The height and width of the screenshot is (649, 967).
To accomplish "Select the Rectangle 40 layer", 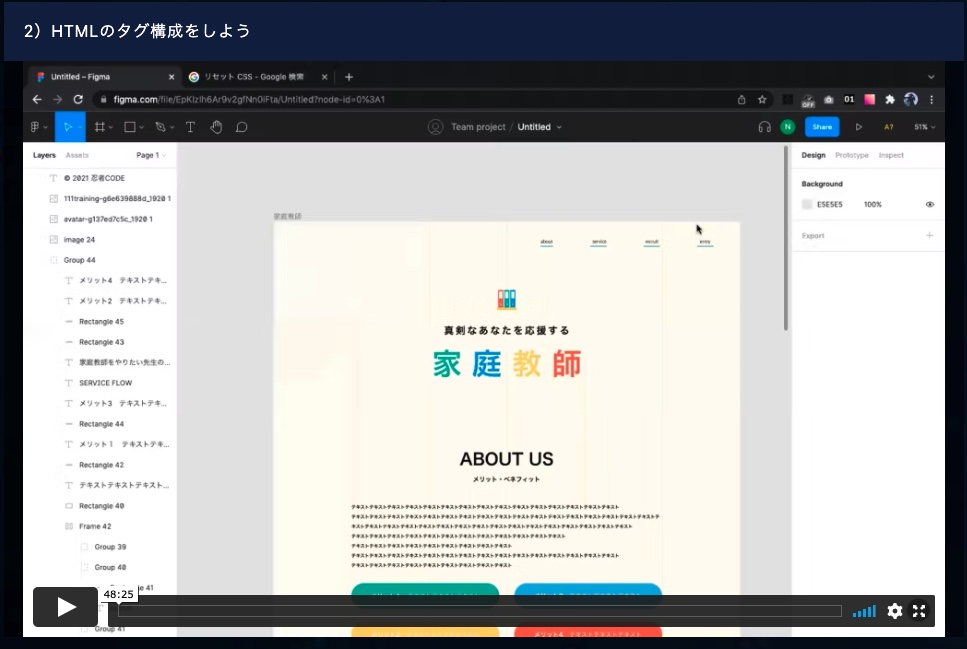I will pos(102,506).
